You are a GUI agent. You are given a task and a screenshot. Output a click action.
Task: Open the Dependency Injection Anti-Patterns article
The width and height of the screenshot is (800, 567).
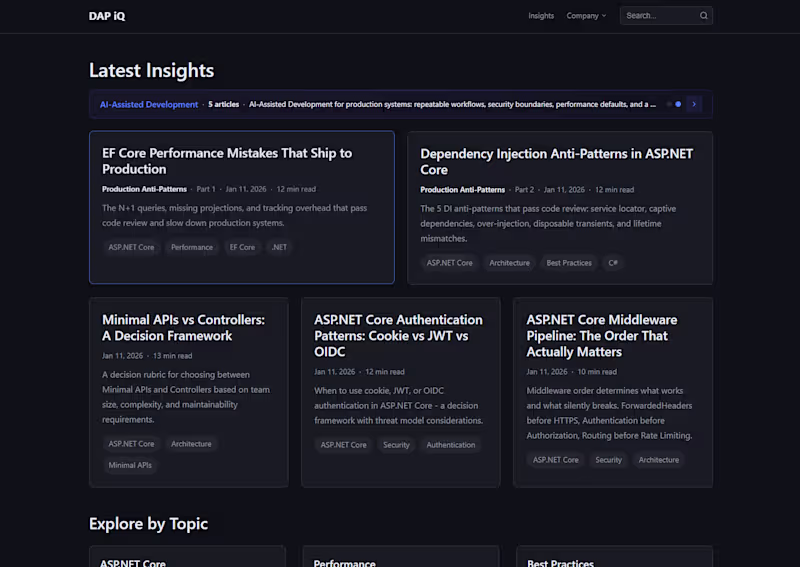click(556, 161)
